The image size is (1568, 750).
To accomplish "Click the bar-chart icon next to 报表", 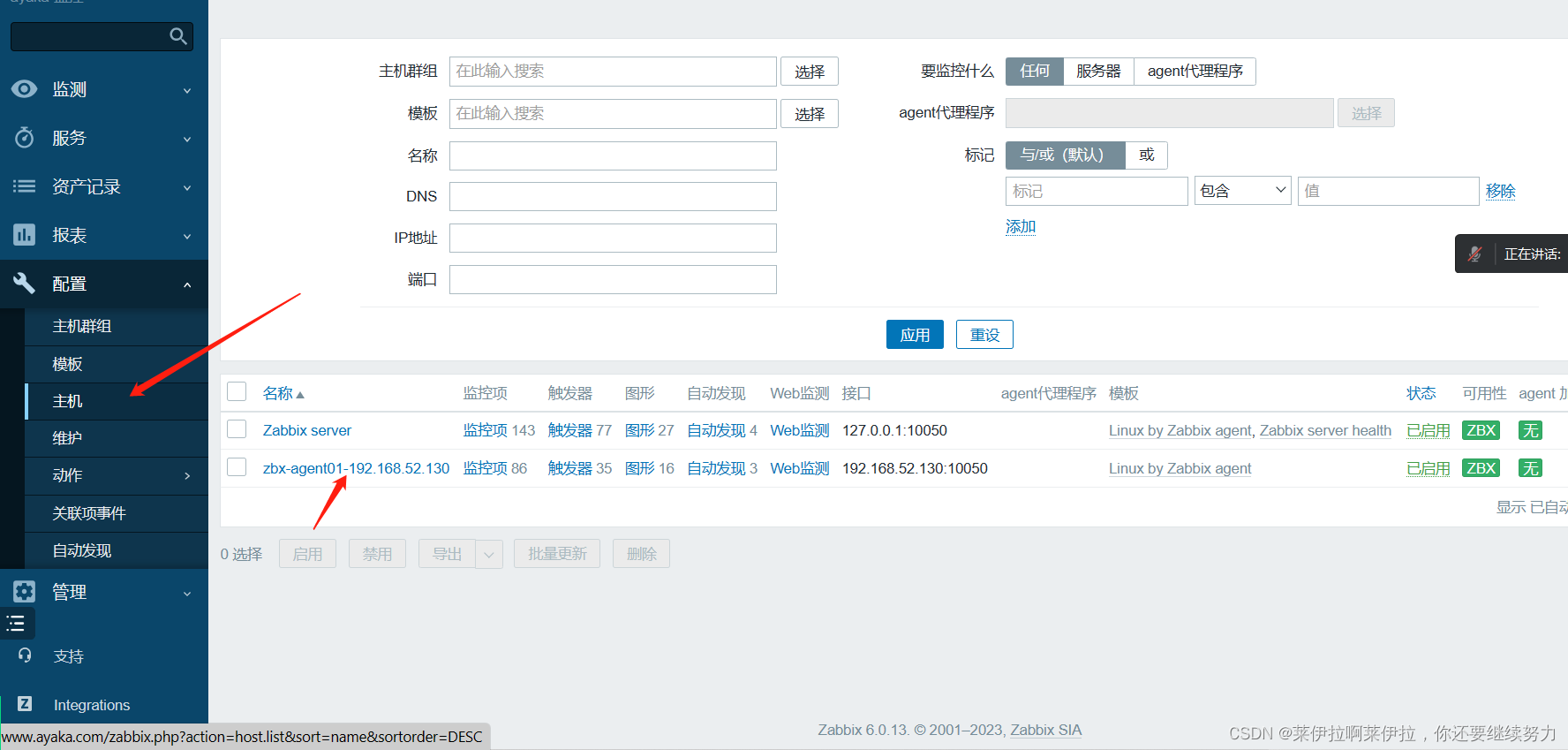I will 24,235.
